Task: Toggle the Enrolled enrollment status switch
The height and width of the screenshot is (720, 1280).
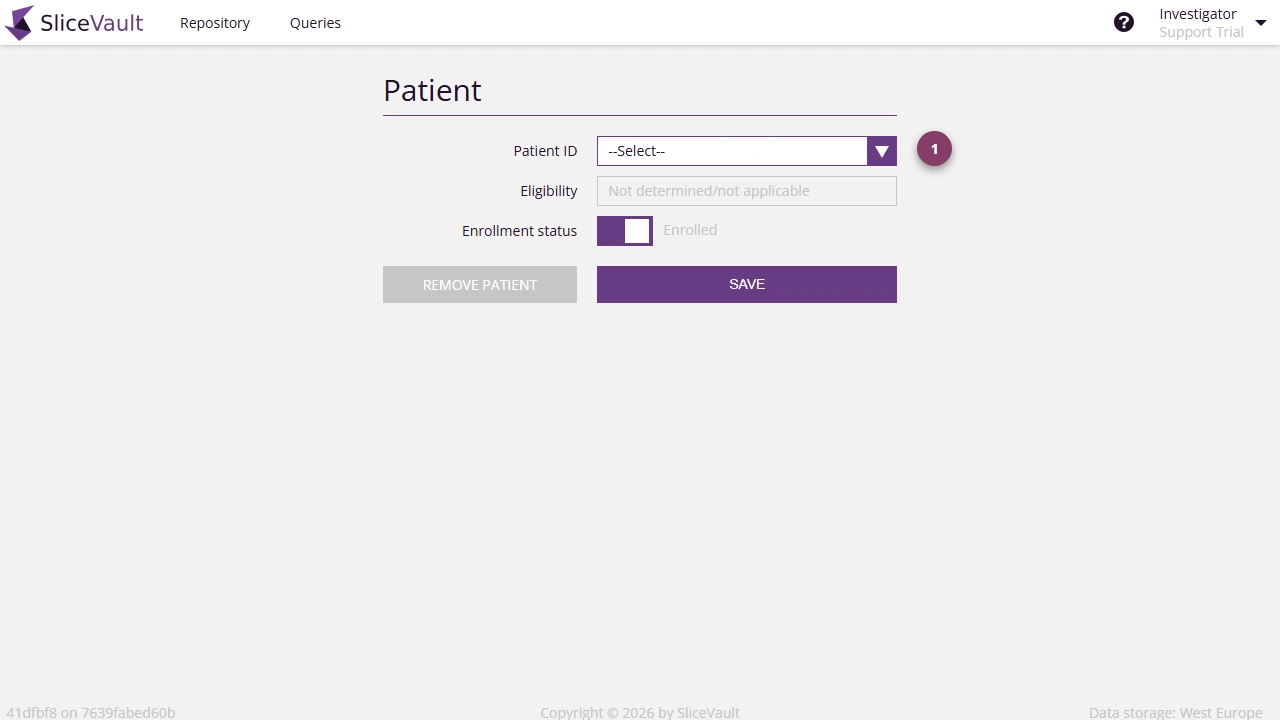Action: (624, 230)
